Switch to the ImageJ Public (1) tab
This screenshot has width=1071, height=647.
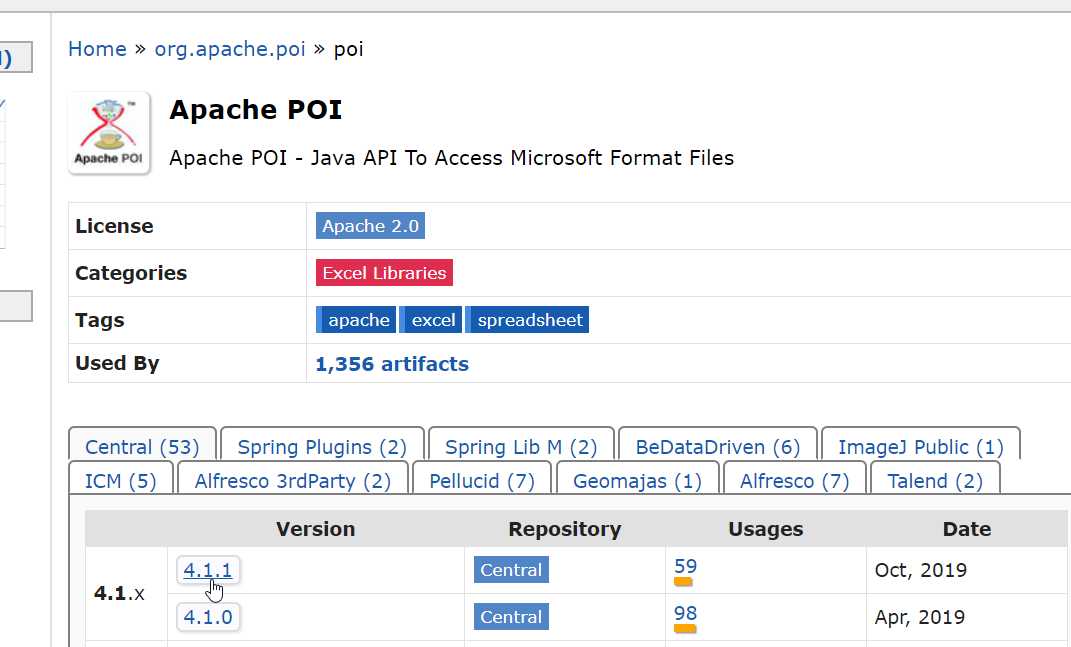[921, 447]
